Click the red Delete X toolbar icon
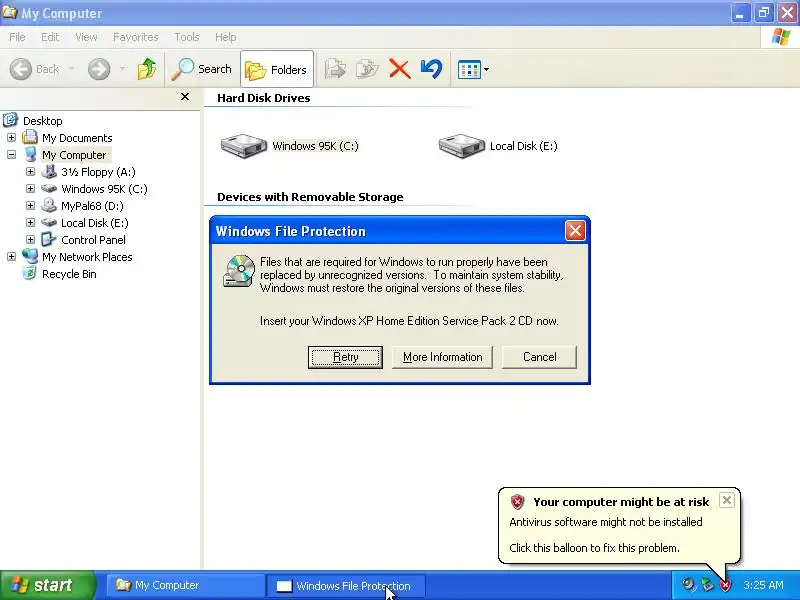 coord(399,69)
